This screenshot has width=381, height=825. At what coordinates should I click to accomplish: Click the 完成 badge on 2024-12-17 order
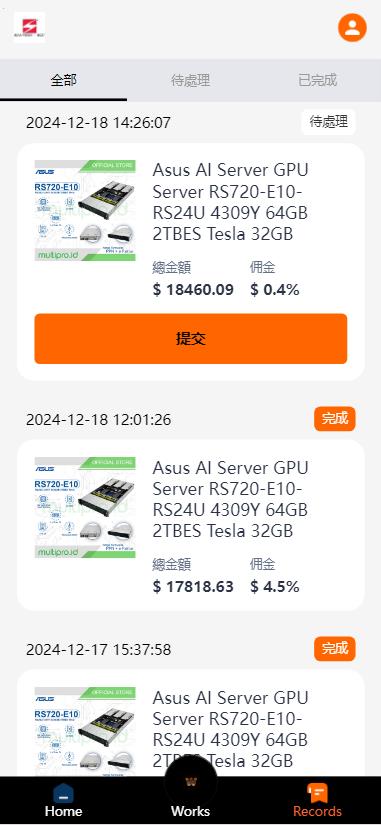tap(335, 649)
